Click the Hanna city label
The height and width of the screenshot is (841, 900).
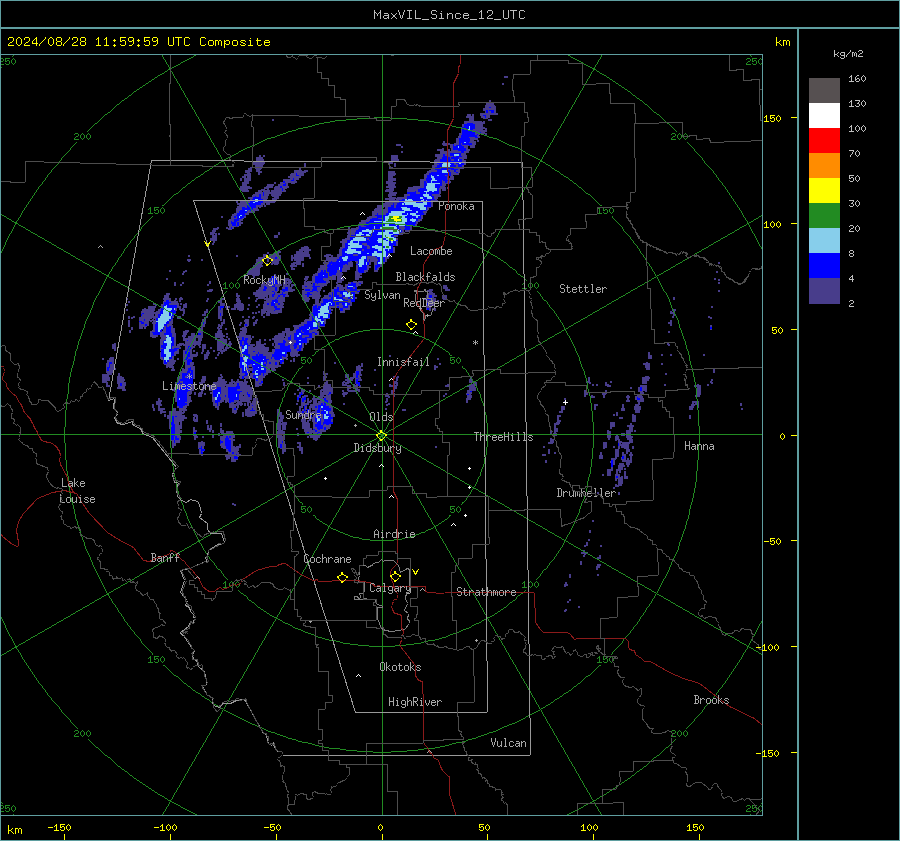pyautogui.click(x=699, y=446)
